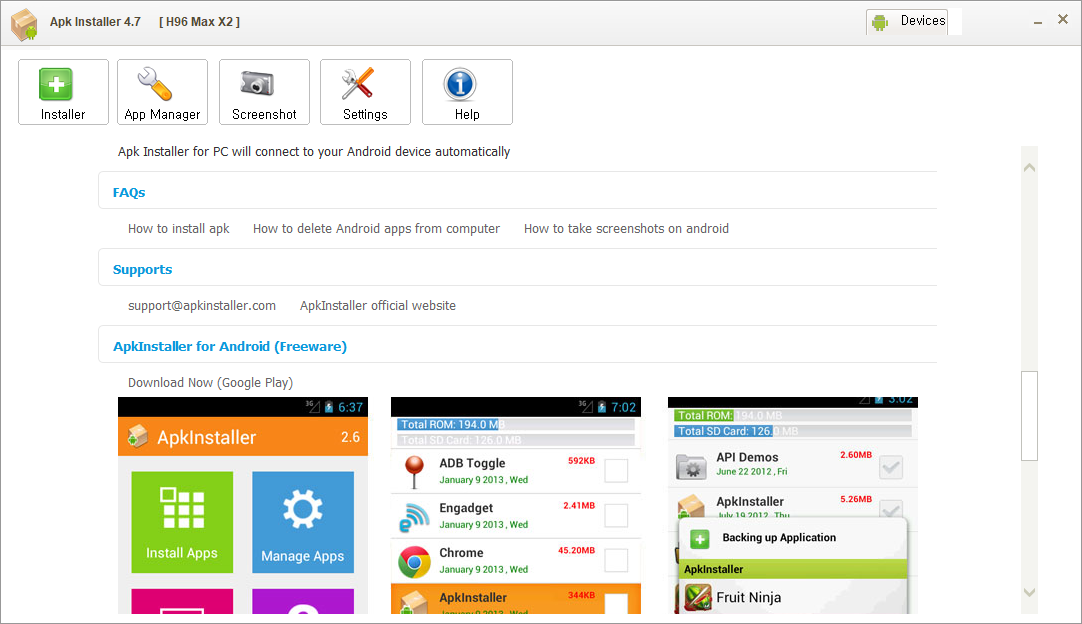Click the ADB Toggle pin icon

[x=414, y=471]
